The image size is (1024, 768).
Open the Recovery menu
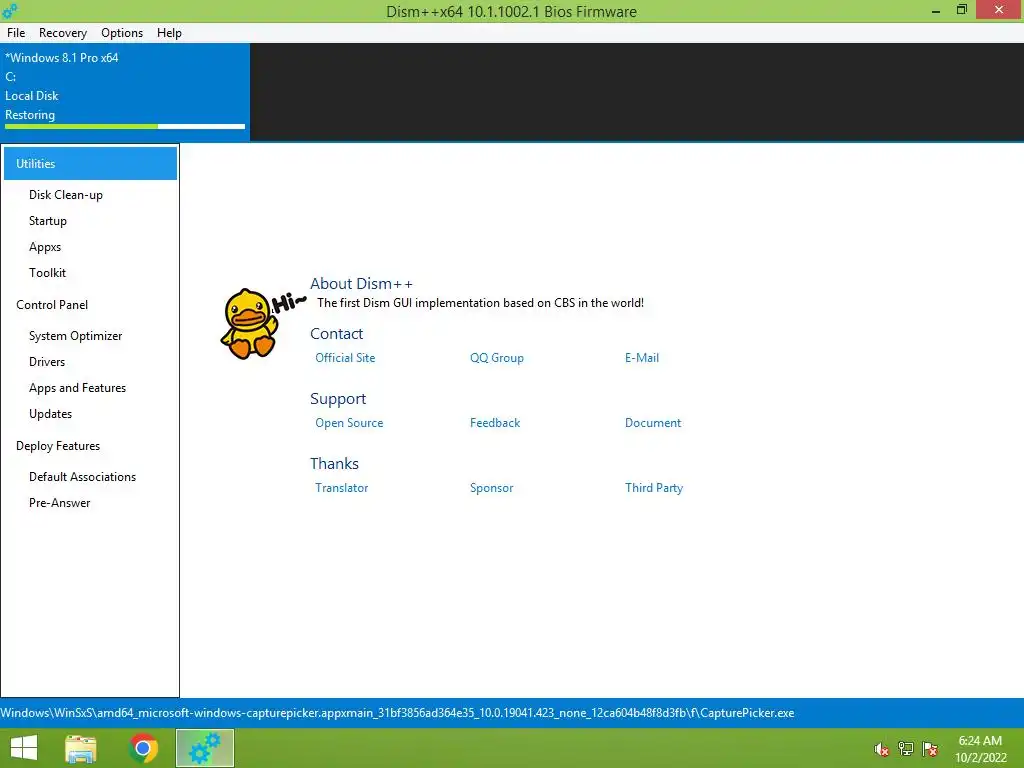coord(63,33)
